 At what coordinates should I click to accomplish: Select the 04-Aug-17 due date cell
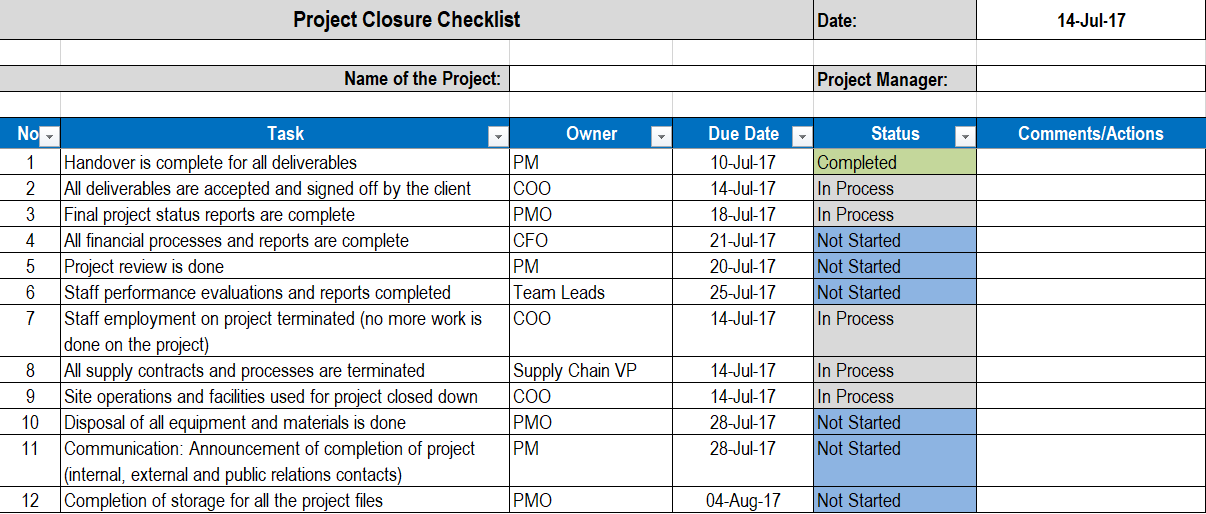(x=744, y=500)
